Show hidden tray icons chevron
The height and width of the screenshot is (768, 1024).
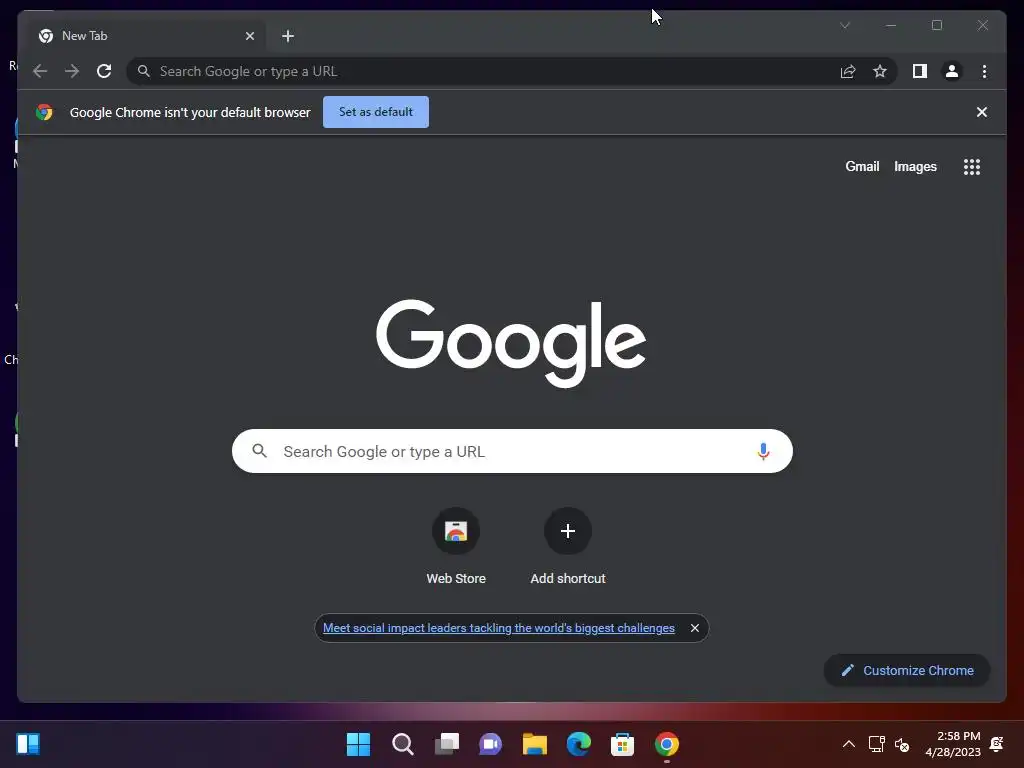848,744
